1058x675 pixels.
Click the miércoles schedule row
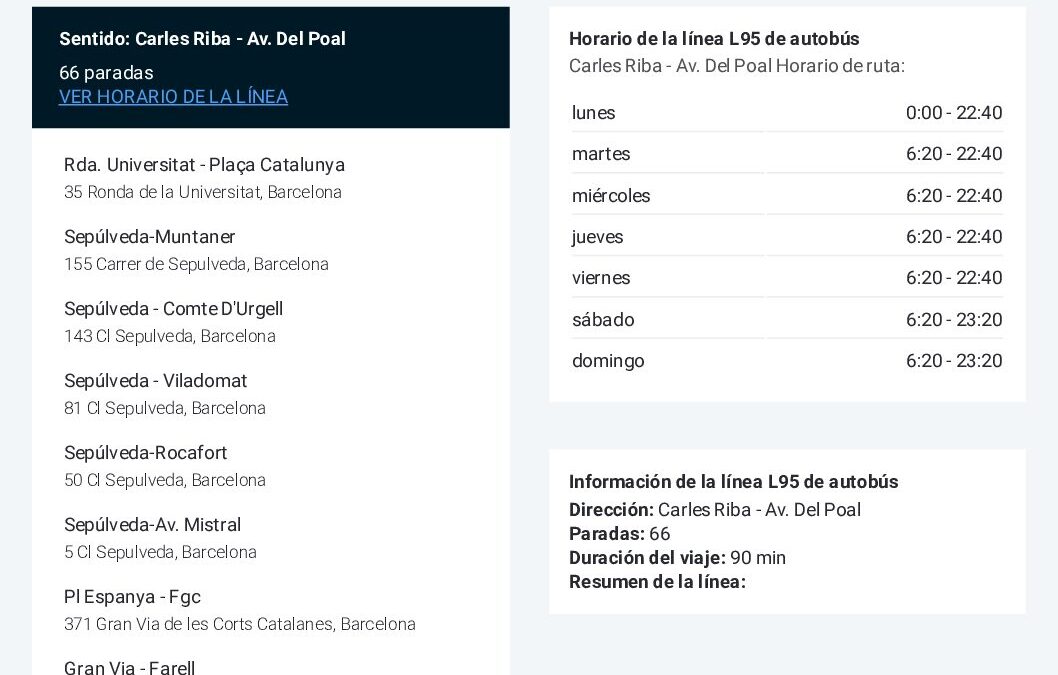click(x=786, y=196)
